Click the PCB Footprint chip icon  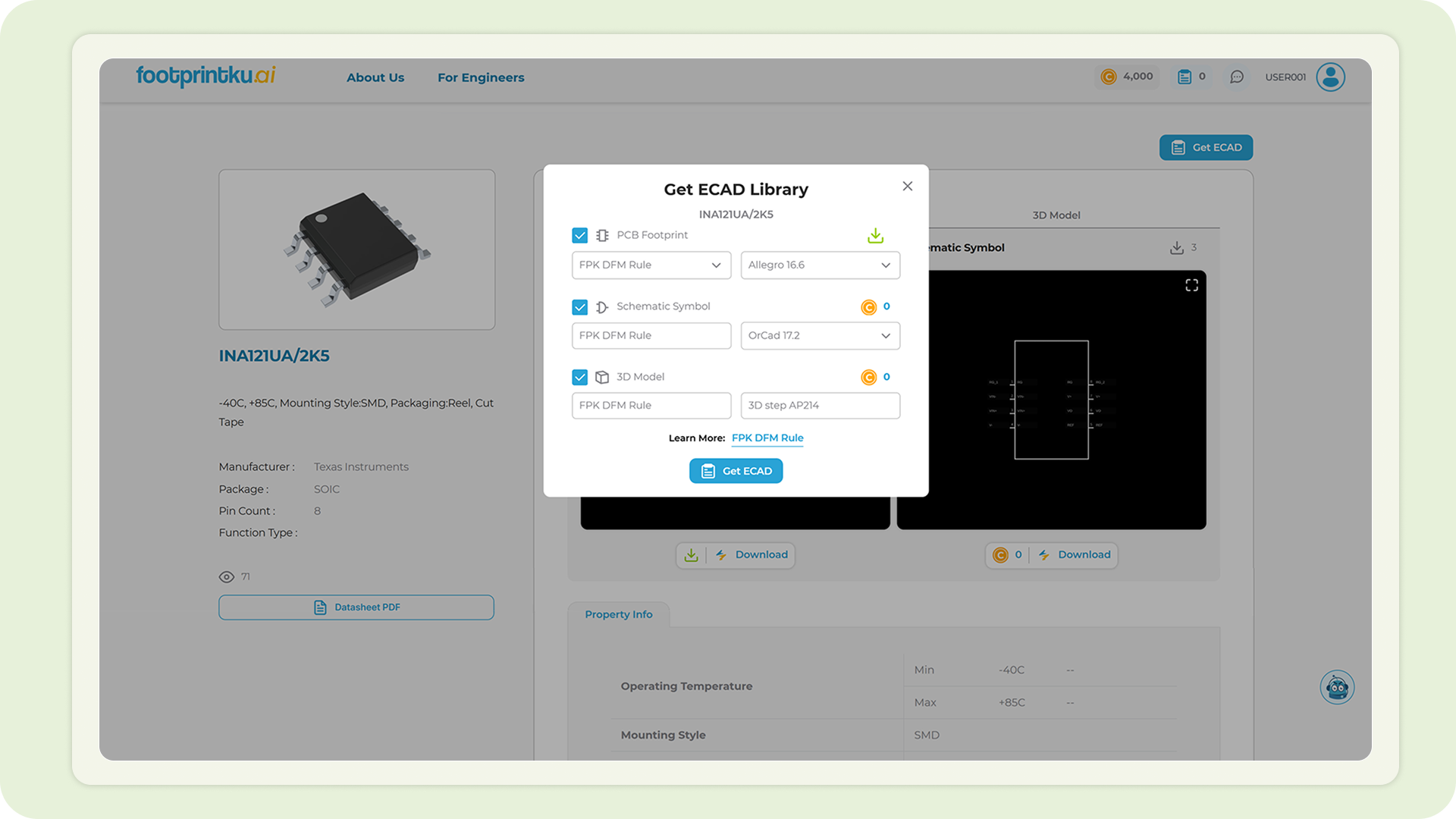pos(602,235)
